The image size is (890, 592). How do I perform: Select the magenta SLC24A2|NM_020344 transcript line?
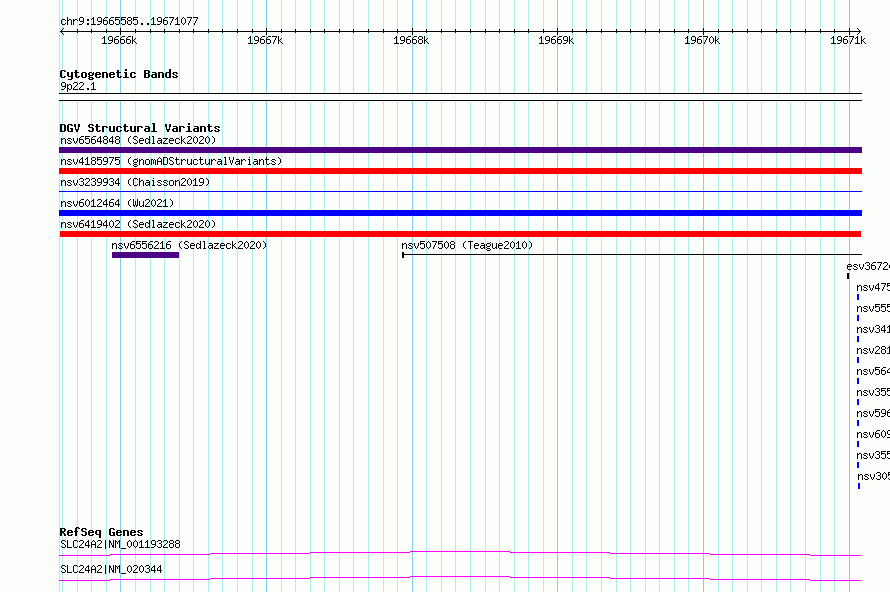point(460,578)
